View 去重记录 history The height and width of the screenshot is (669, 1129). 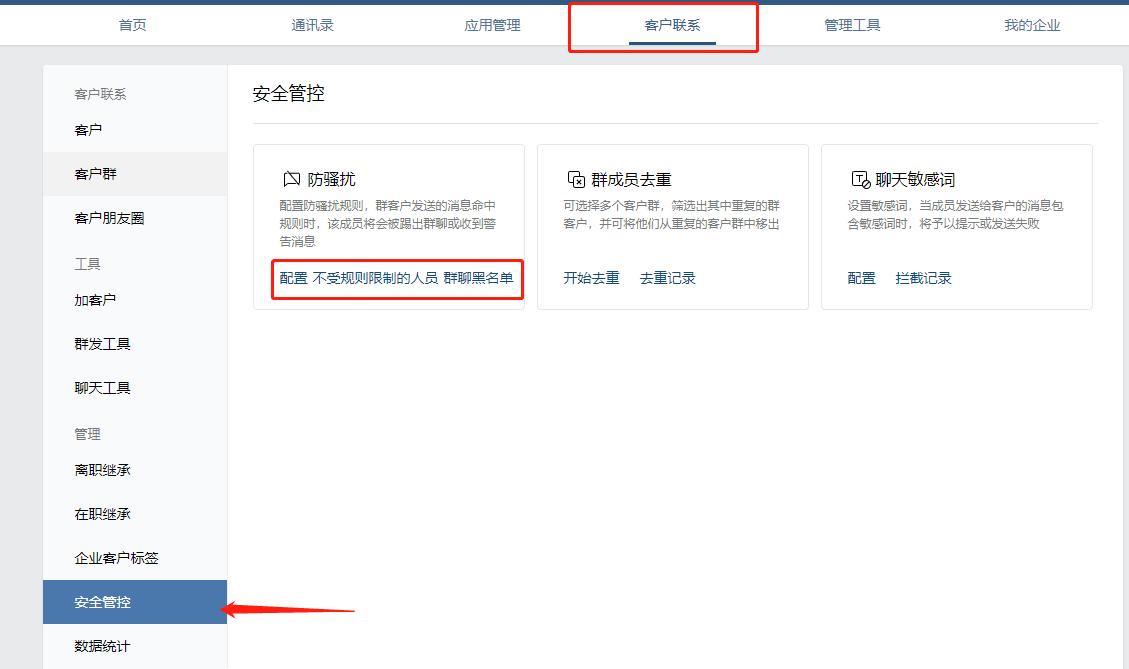click(x=666, y=278)
